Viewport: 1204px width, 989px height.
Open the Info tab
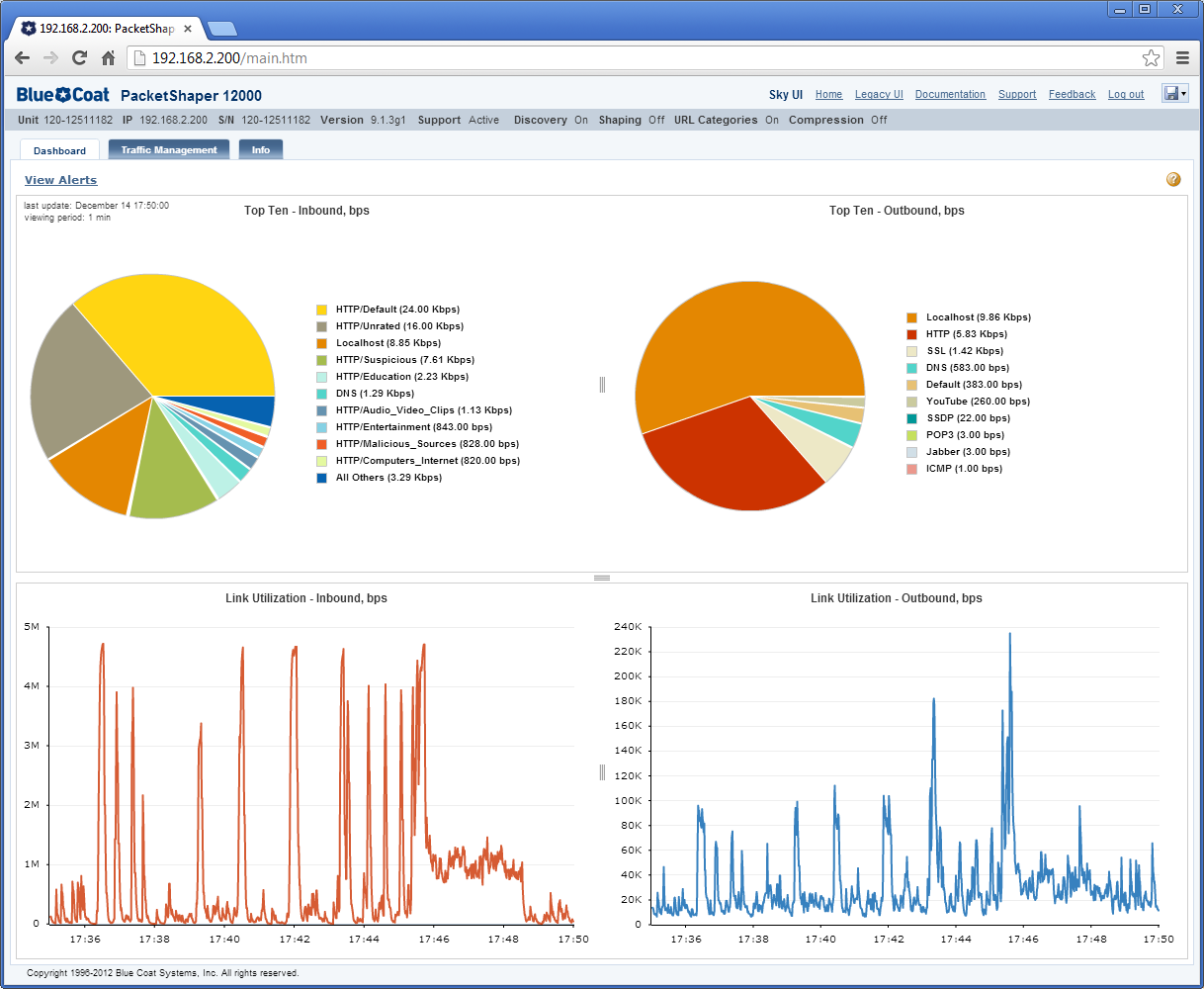click(261, 150)
